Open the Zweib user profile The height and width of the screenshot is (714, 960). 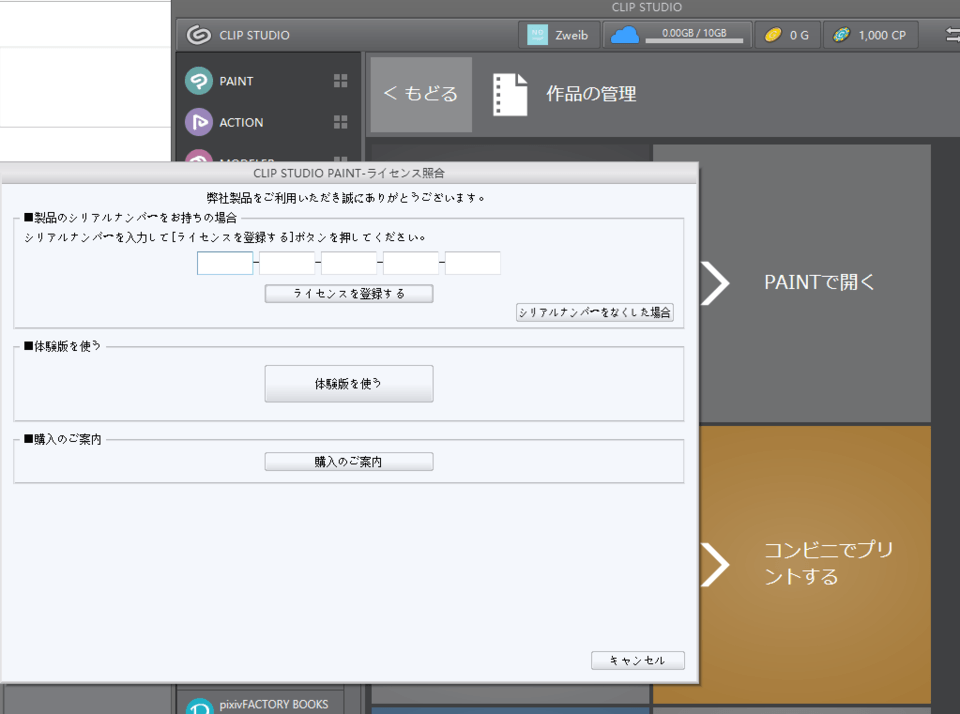coord(560,35)
